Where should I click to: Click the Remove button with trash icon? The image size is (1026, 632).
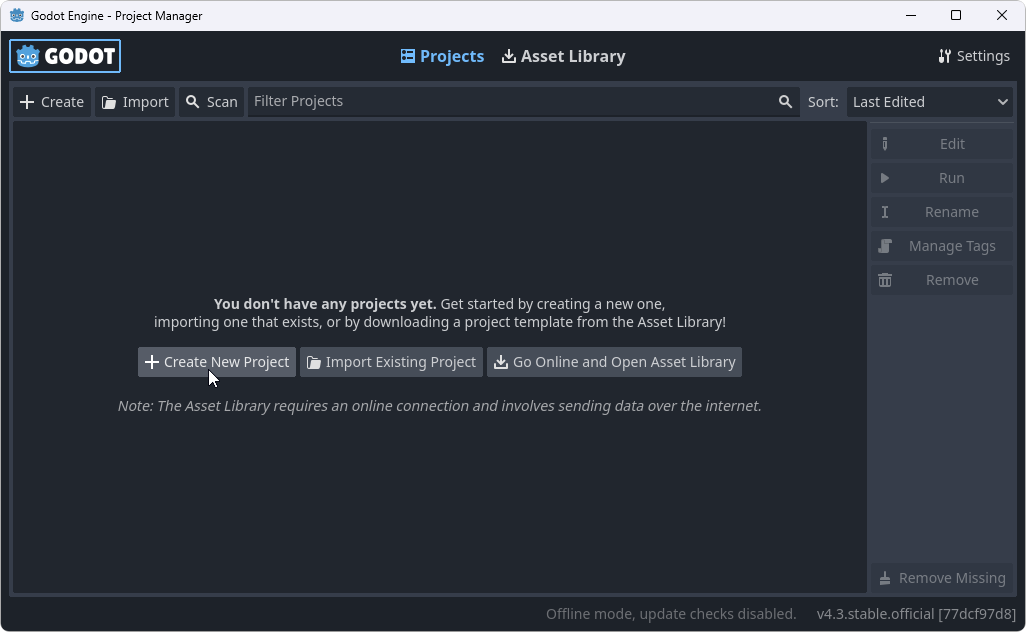(x=941, y=280)
